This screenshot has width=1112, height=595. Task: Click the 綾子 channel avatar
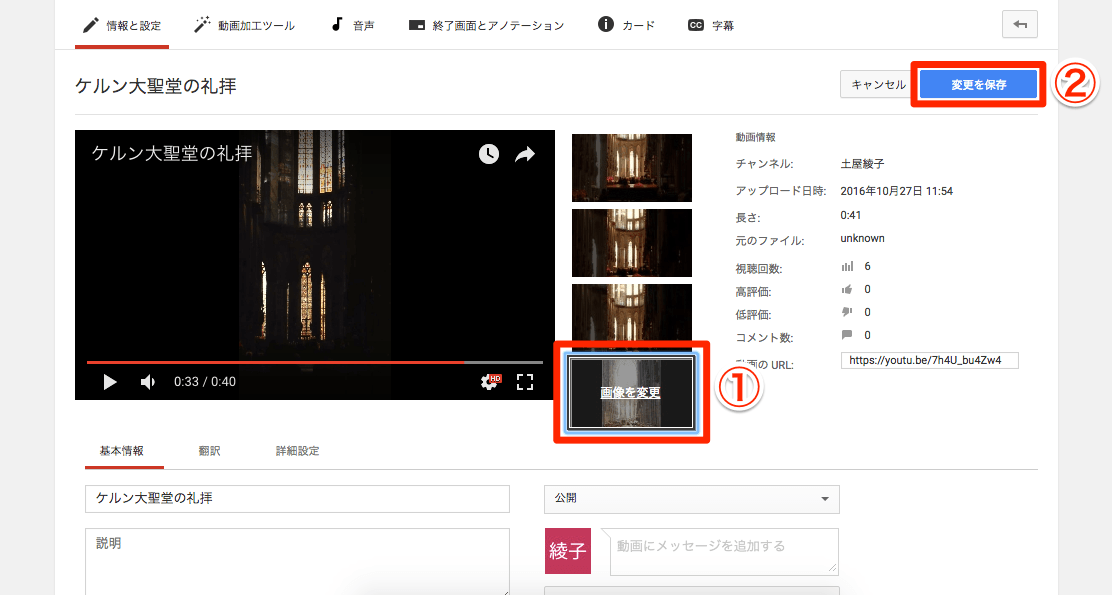pyautogui.click(x=567, y=551)
